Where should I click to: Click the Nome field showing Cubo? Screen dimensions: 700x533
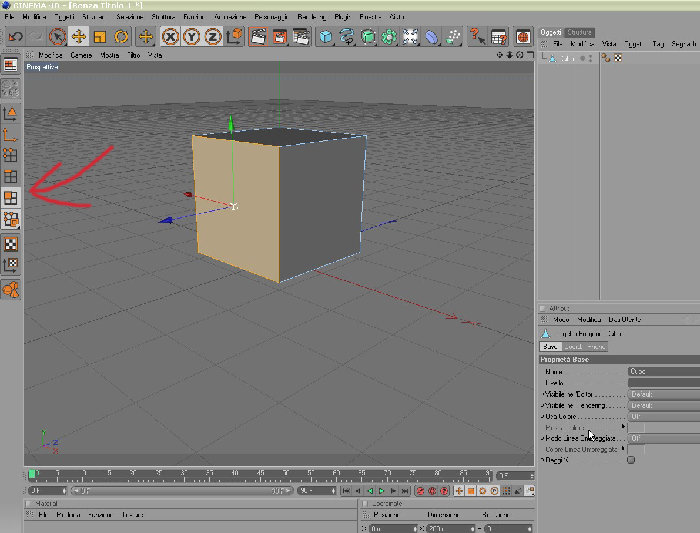click(664, 371)
